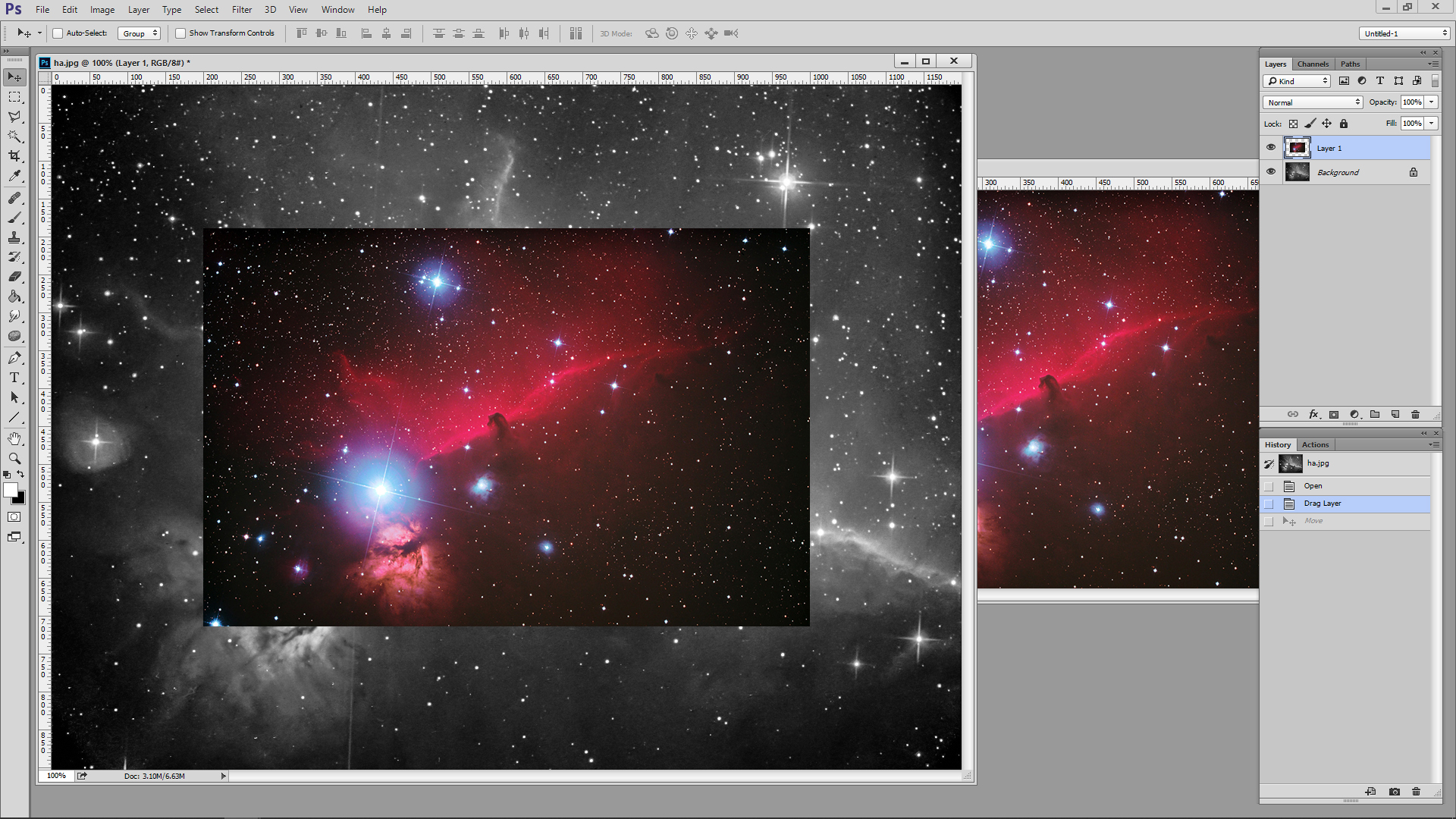Click the background color swatch
This screenshot has width=1456, height=819.
coord(21,500)
